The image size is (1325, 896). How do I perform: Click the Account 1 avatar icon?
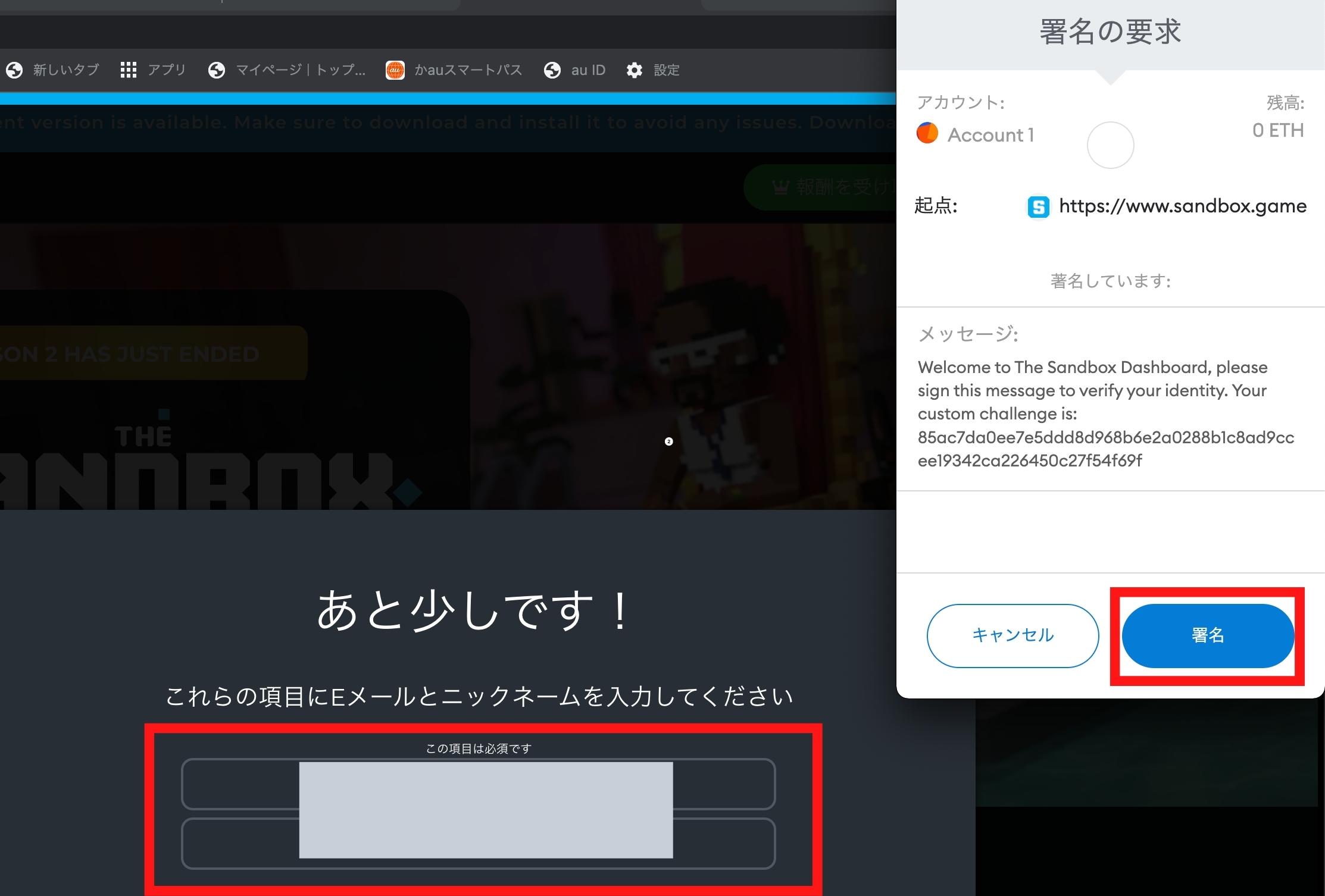(927, 133)
